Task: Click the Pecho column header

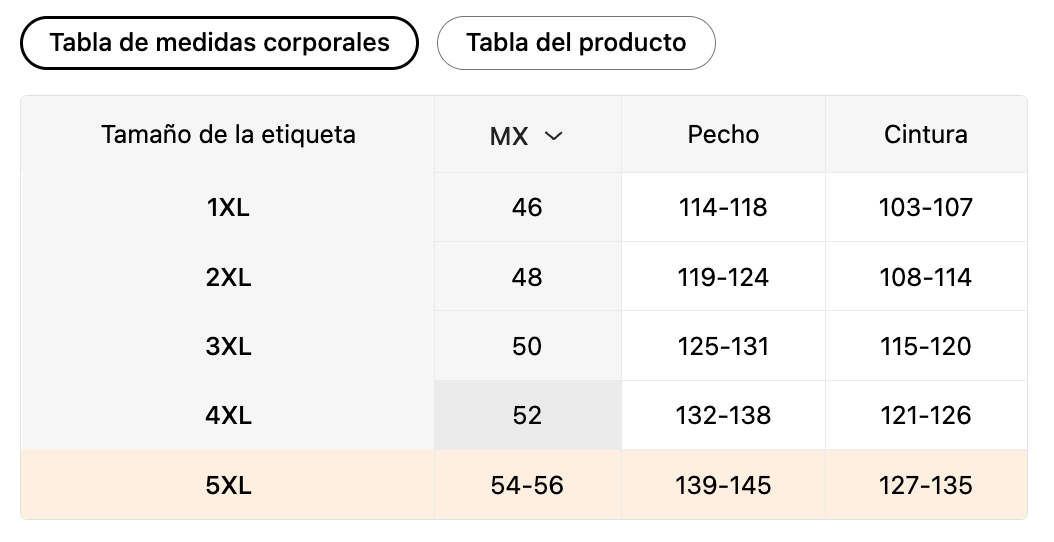Action: (723, 134)
